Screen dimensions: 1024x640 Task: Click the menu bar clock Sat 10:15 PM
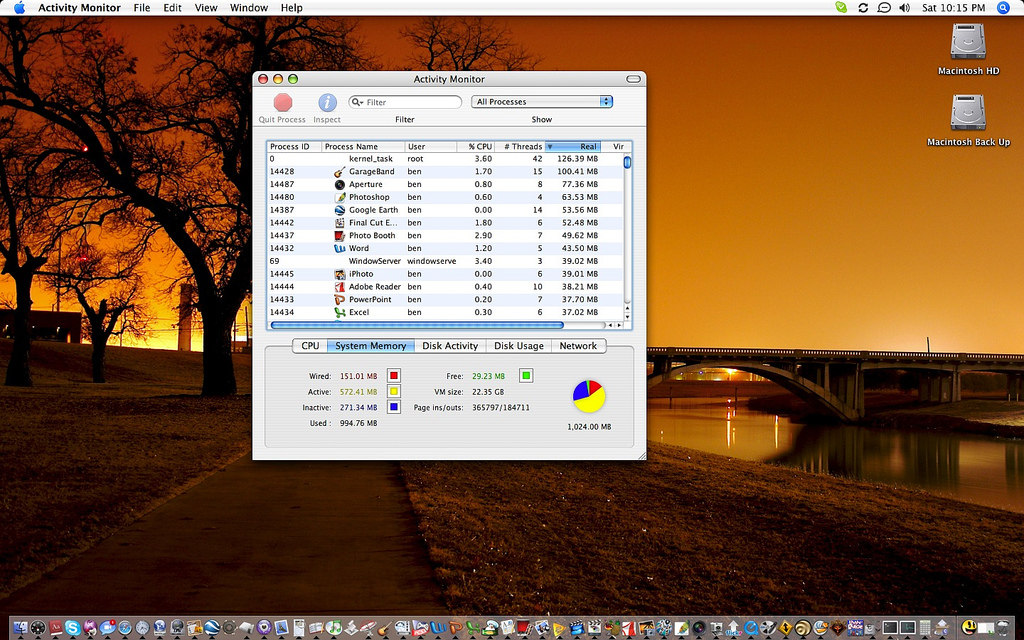[x=953, y=8]
